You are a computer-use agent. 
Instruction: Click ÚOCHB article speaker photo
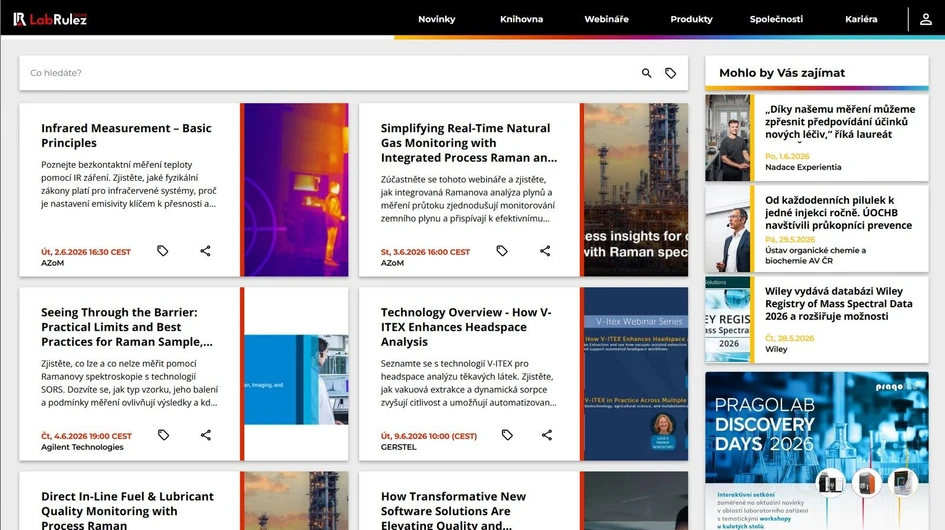tap(727, 229)
